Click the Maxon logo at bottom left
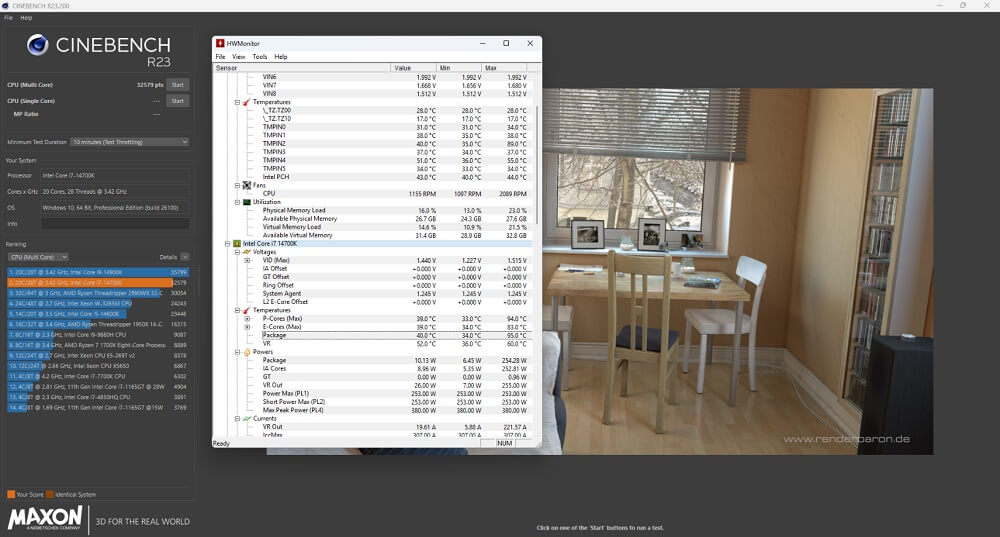 [x=45, y=518]
